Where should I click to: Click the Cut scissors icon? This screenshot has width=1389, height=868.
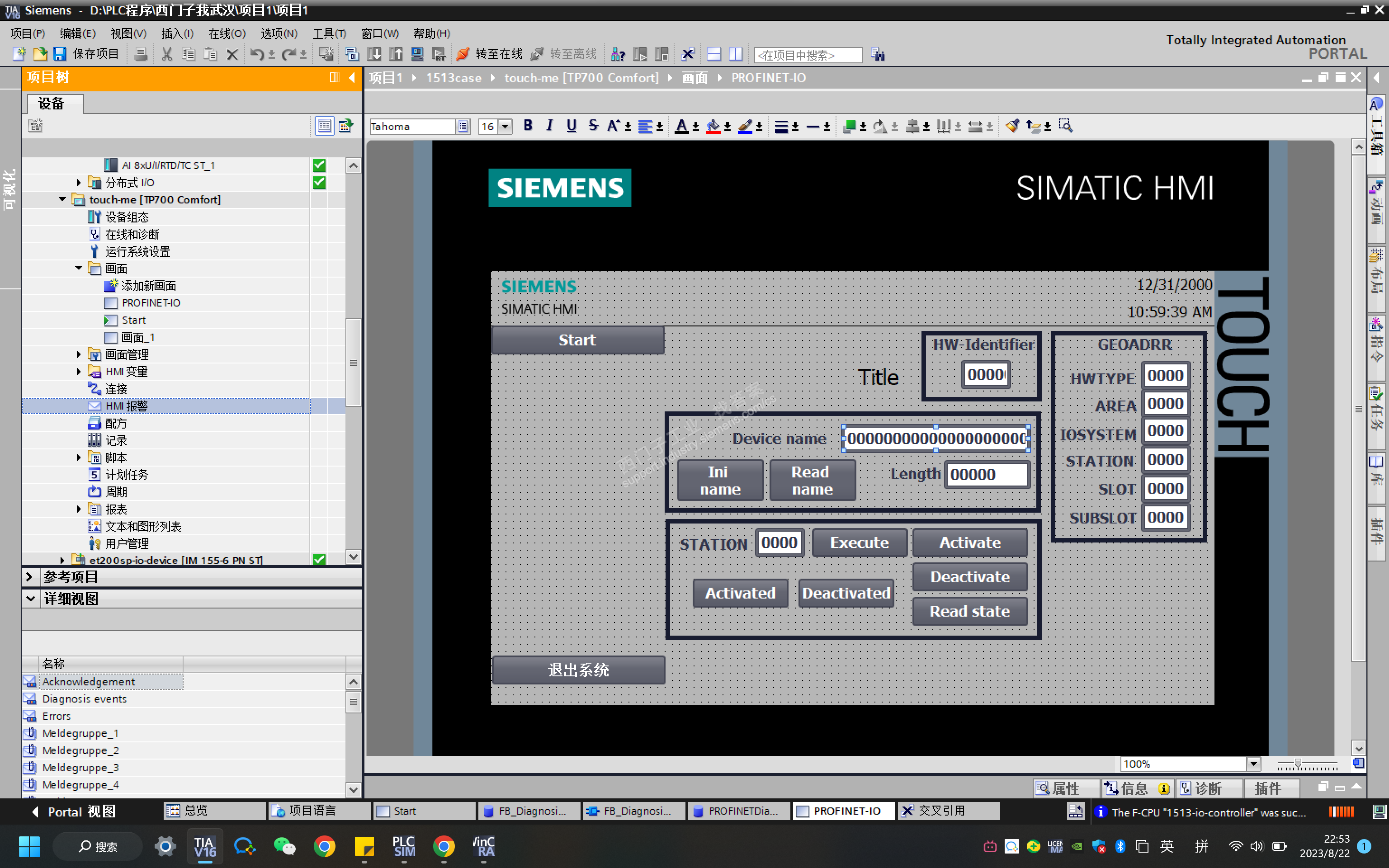(x=166, y=54)
